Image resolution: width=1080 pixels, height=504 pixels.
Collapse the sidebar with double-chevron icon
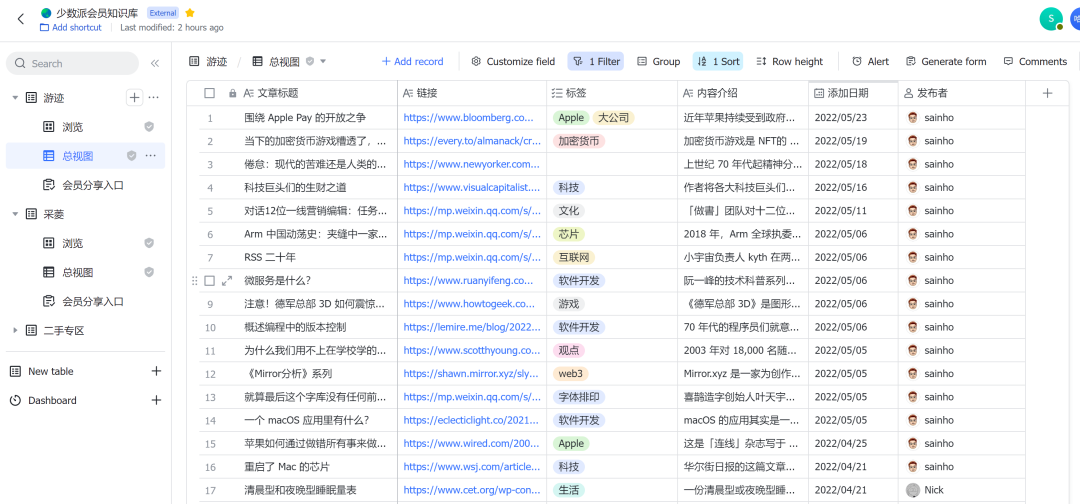coord(155,63)
